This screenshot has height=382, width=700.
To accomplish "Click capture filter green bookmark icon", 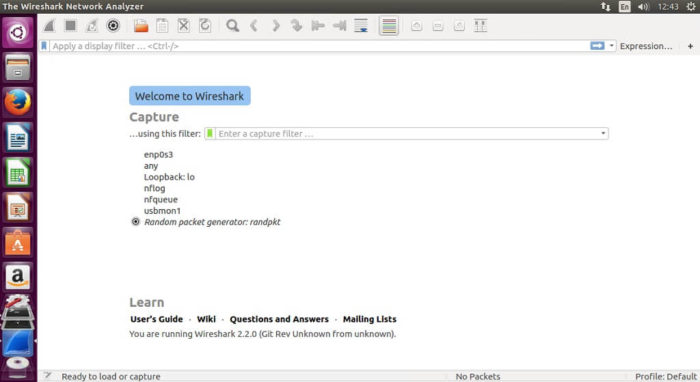I will pos(209,133).
